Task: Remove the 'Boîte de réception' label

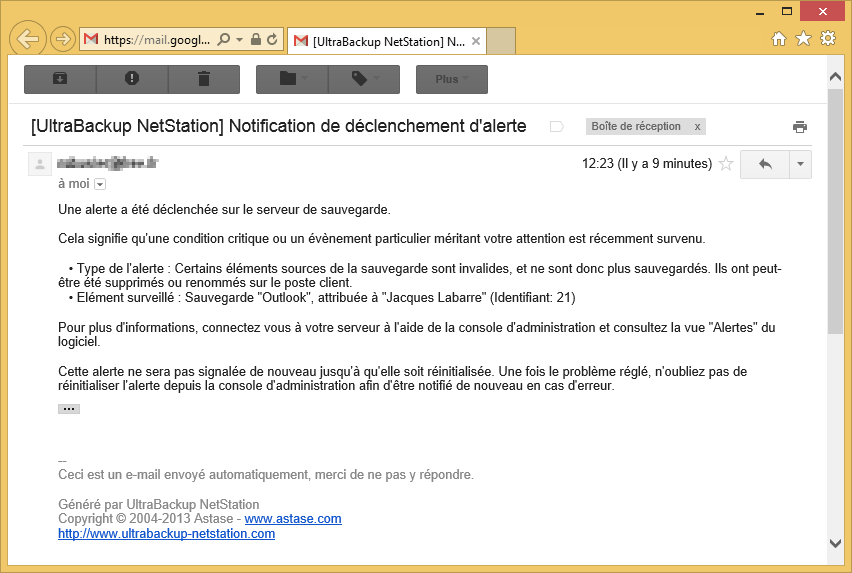Action: point(697,127)
